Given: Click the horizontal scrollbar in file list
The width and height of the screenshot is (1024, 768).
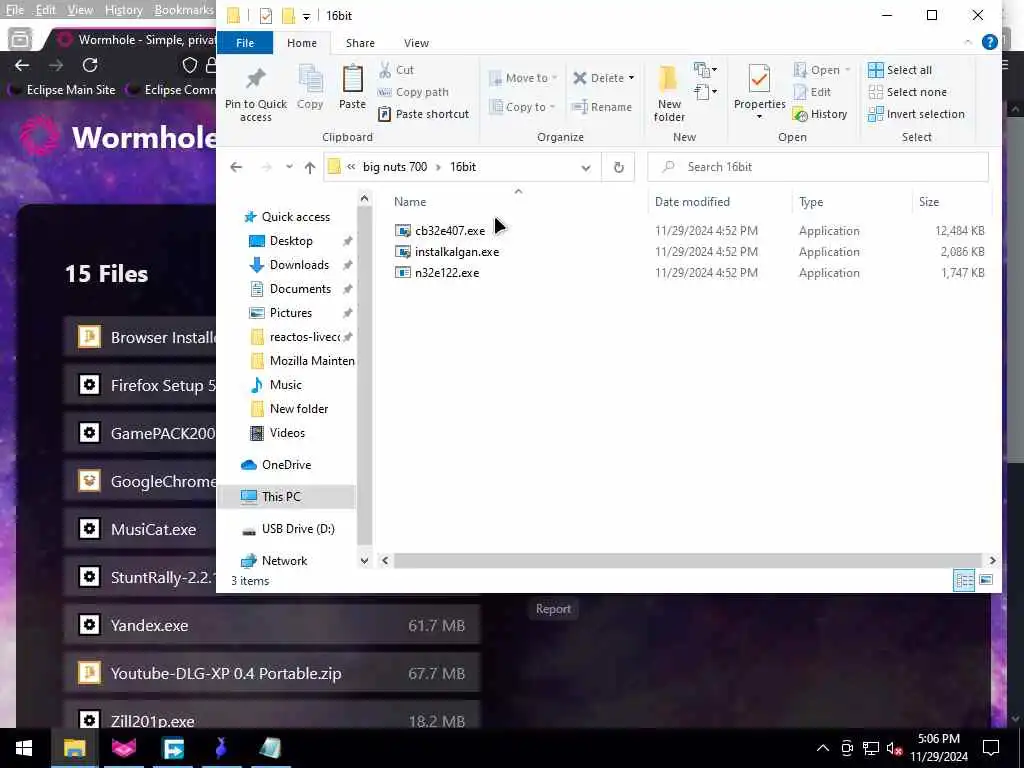Looking at the screenshot, I should coord(688,560).
